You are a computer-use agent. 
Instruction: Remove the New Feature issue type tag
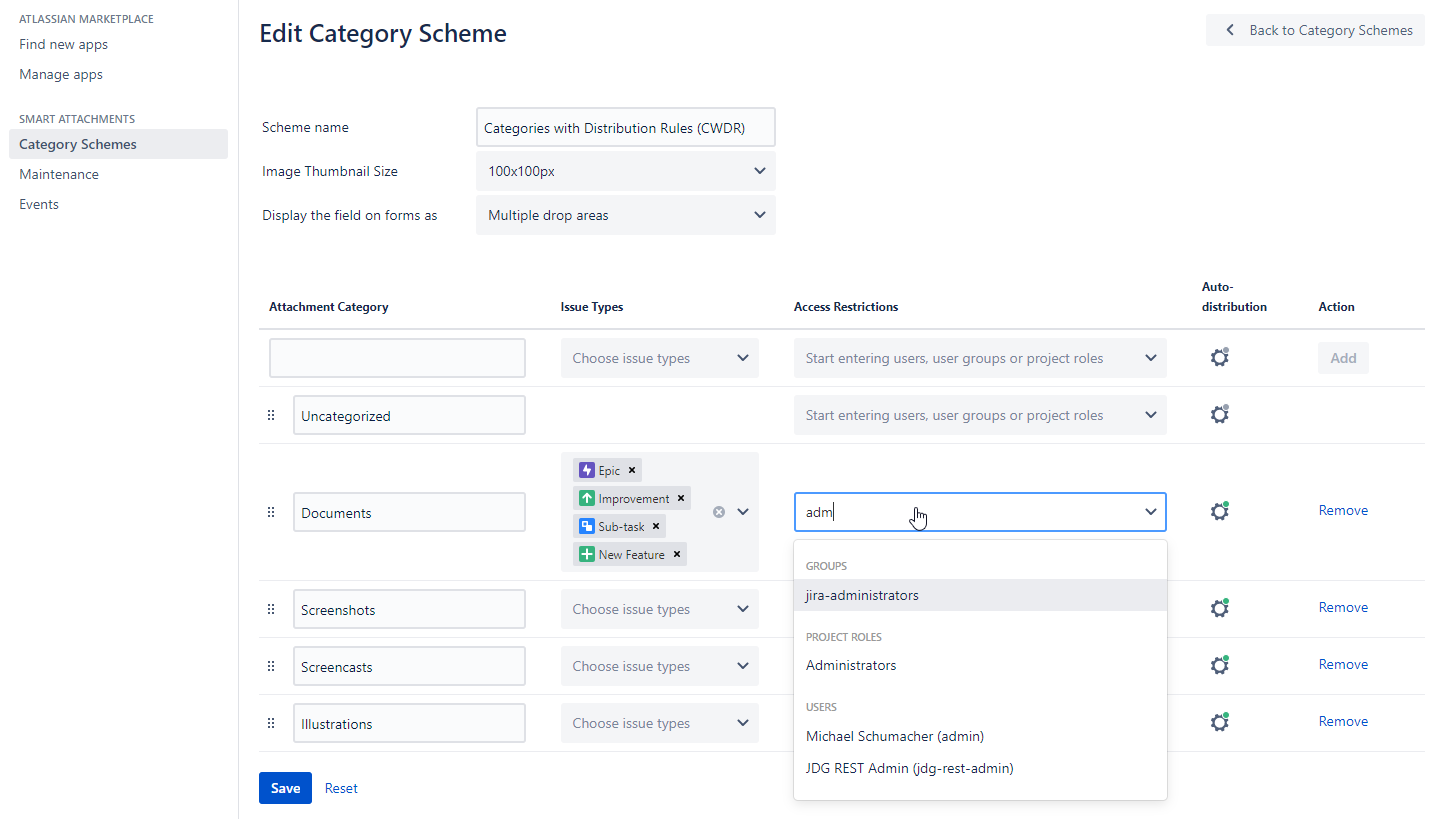click(677, 554)
